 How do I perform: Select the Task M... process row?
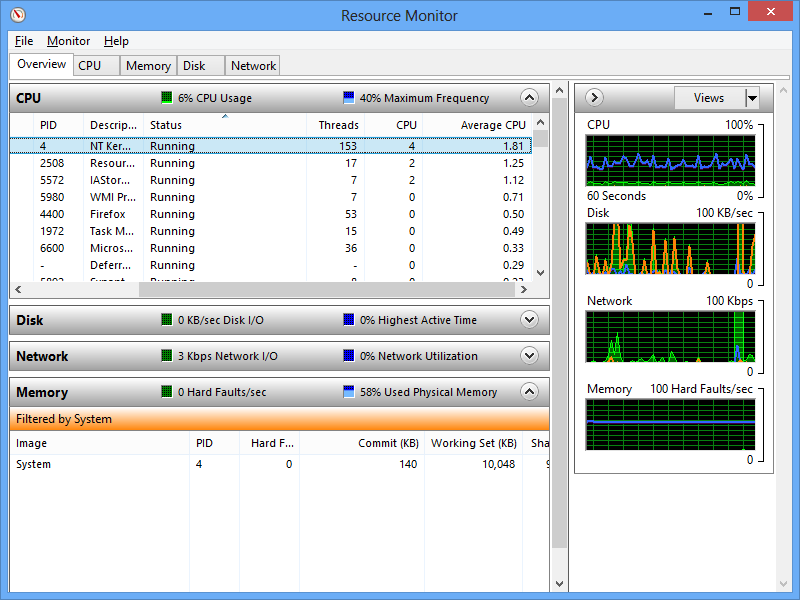click(x=270, y=231)
